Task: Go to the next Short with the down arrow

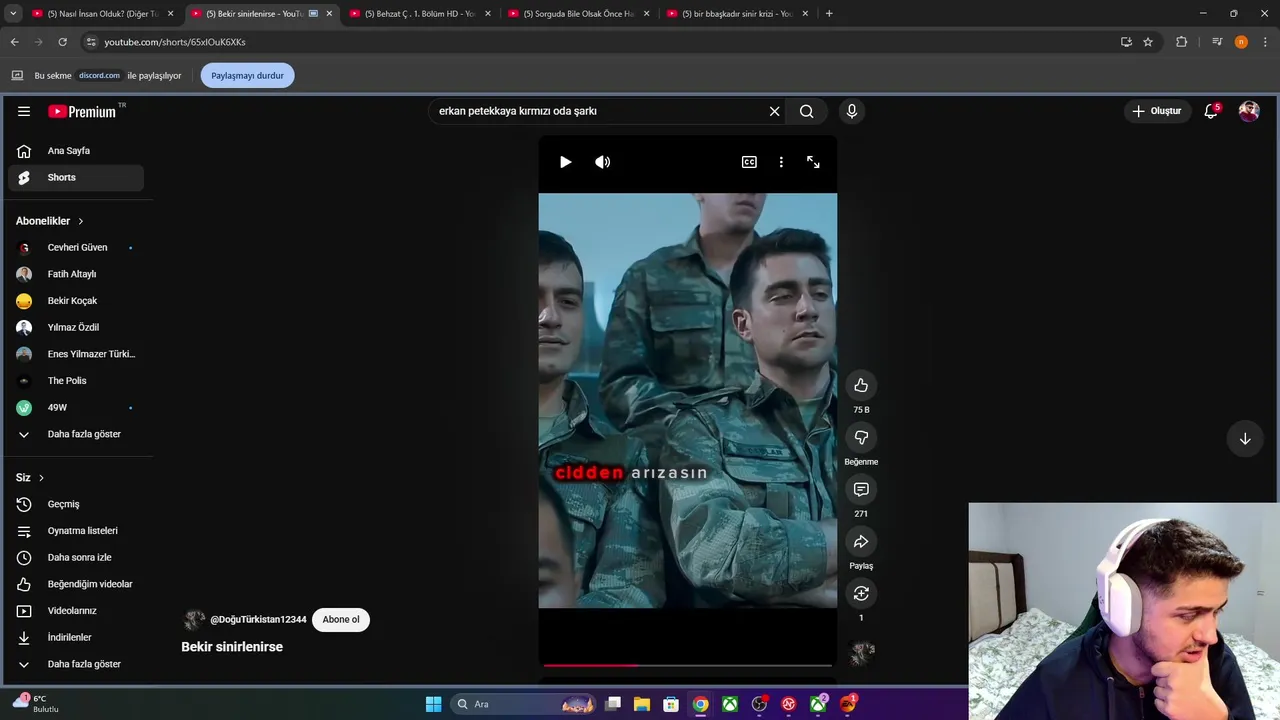Action: [x=1245, y=439]
